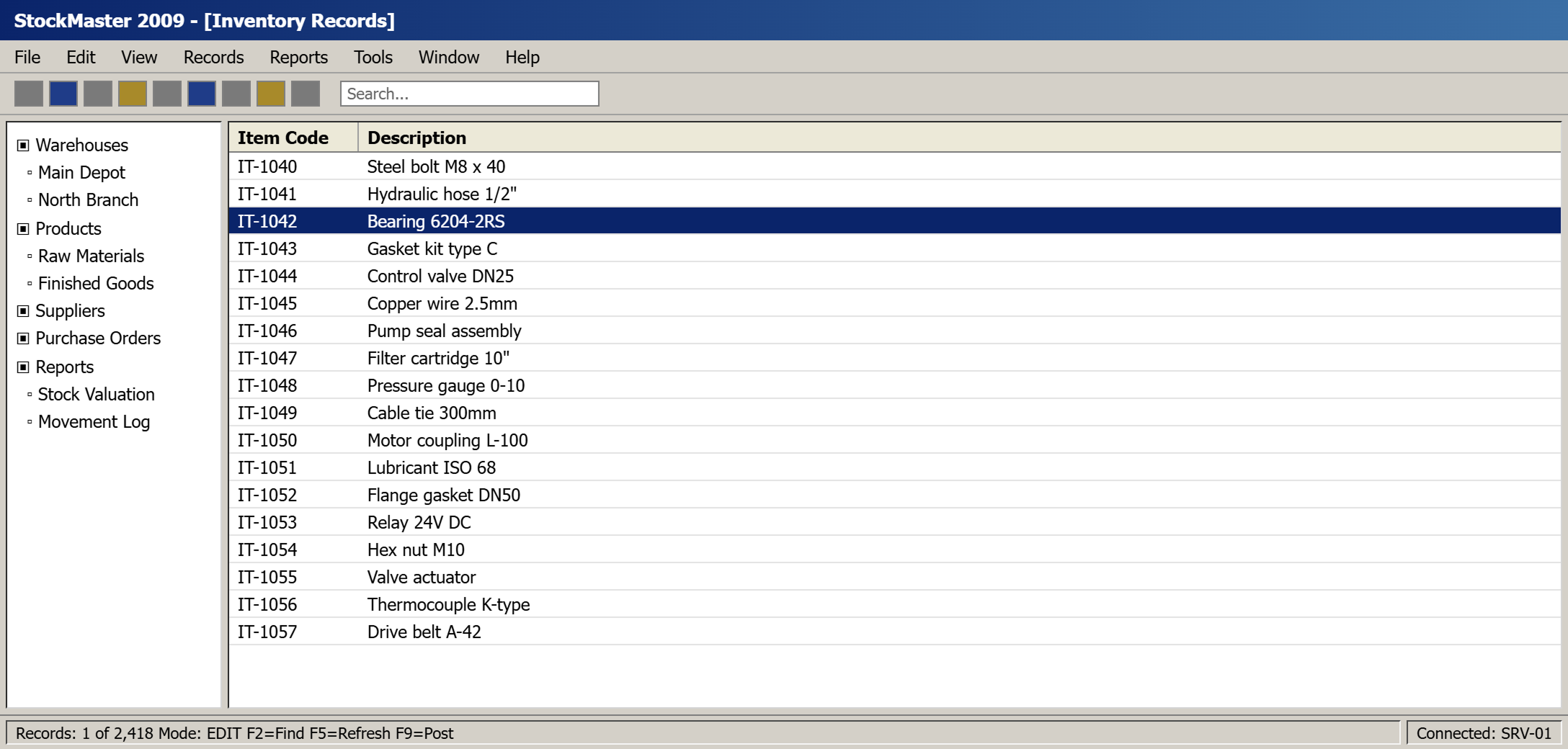Open the Records menu

[x=213, y=57]
